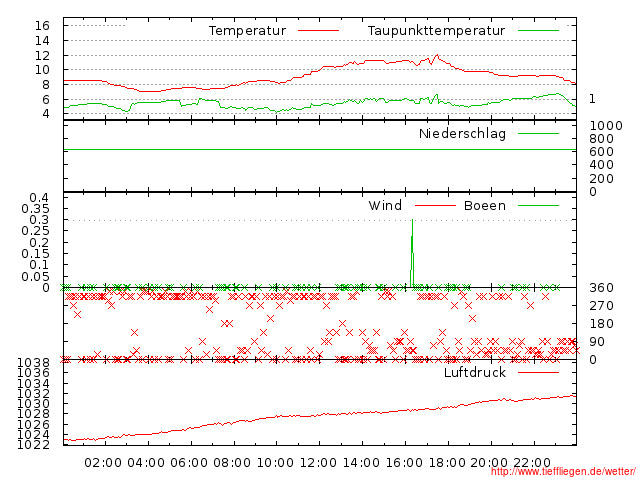Click the 400 value on the precipitation axis
Viewport: 640px width, 480px height.
coord(602,165)
